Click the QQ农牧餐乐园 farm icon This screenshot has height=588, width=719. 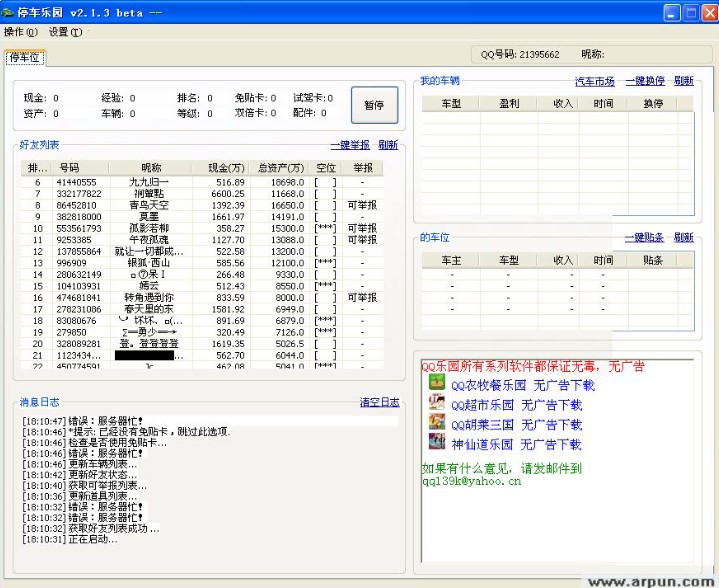pos(436,383)
